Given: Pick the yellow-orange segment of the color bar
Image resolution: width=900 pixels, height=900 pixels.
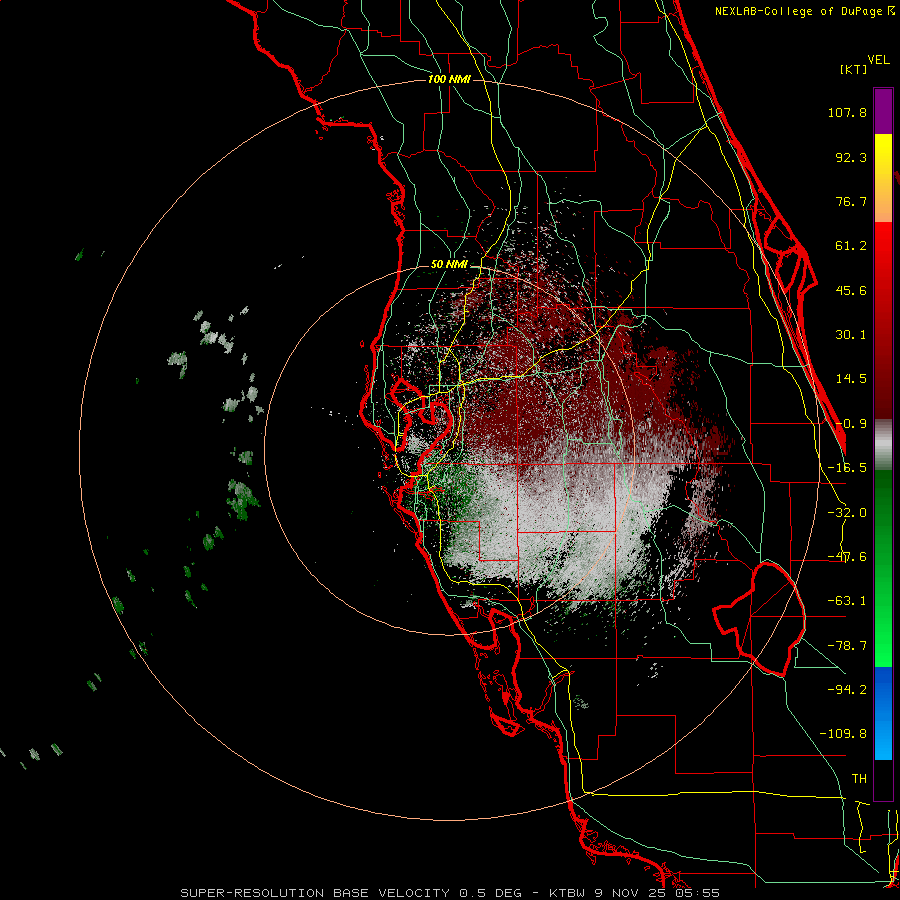Looking at the screenshot, I should (x=883, y=178).
